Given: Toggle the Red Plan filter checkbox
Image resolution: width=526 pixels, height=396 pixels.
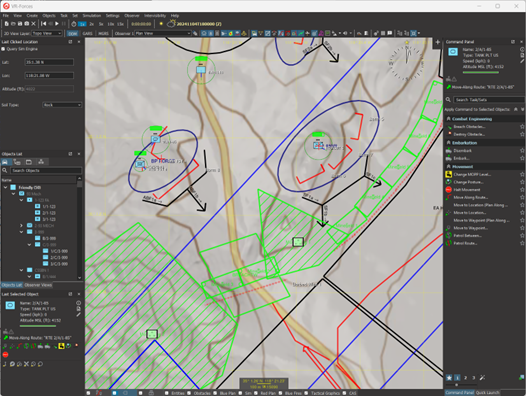Looking at the screenshot, I should tap(256, 393).
